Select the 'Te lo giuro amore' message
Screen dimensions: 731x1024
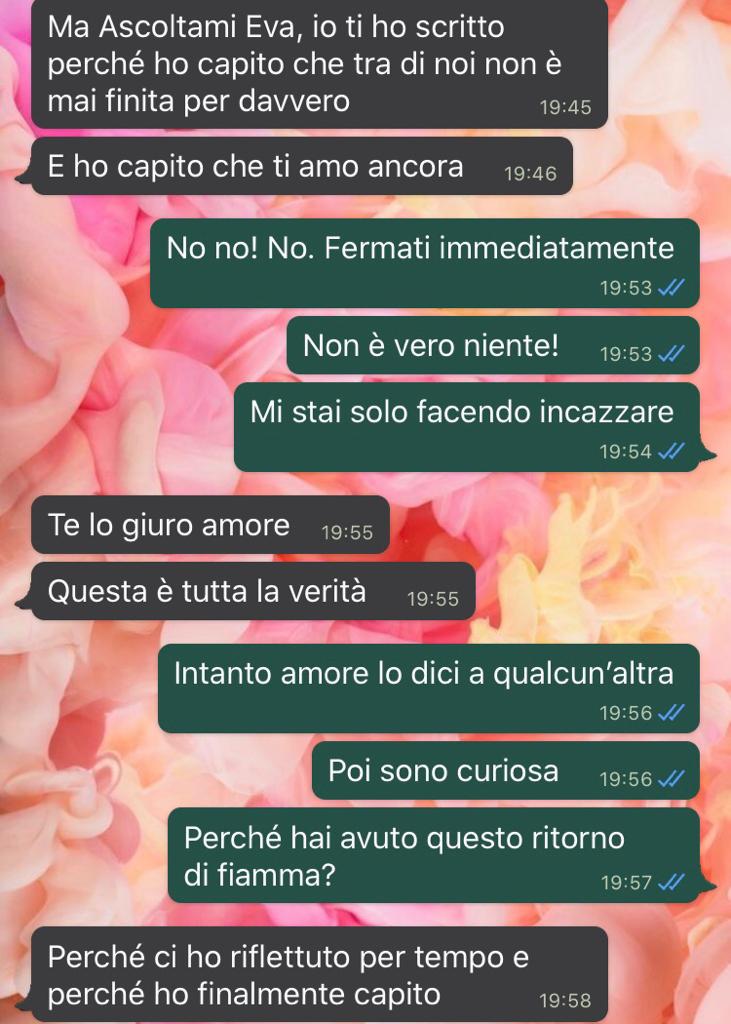click(x=210, y=525)
